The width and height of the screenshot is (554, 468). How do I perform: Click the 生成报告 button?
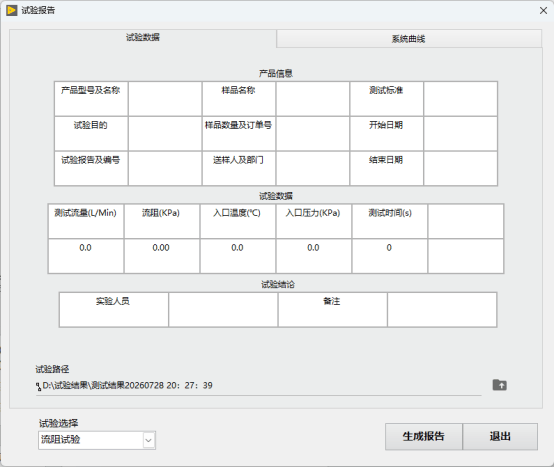coord(424,437)
